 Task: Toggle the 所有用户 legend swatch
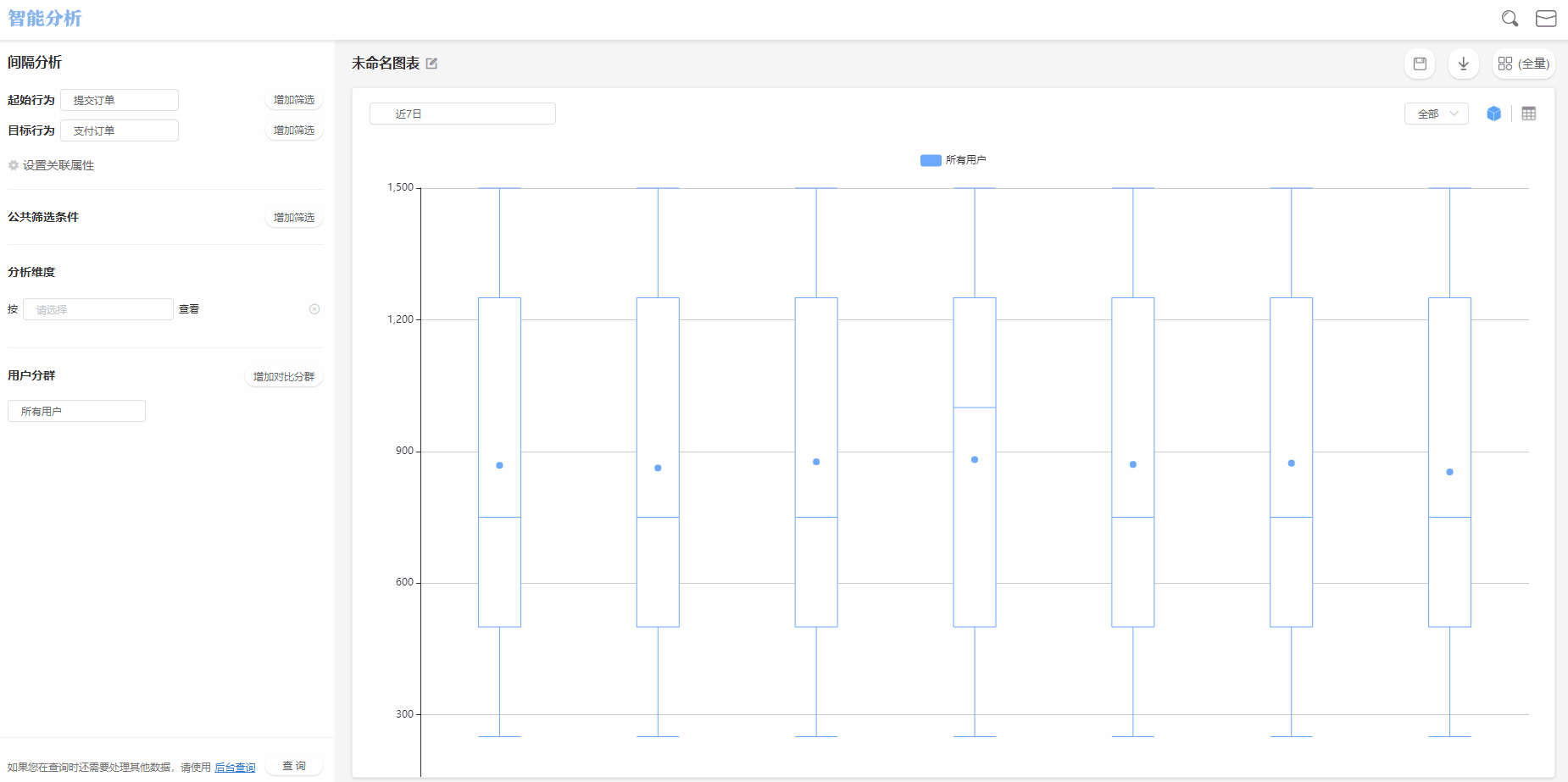[x=931, y=160]
